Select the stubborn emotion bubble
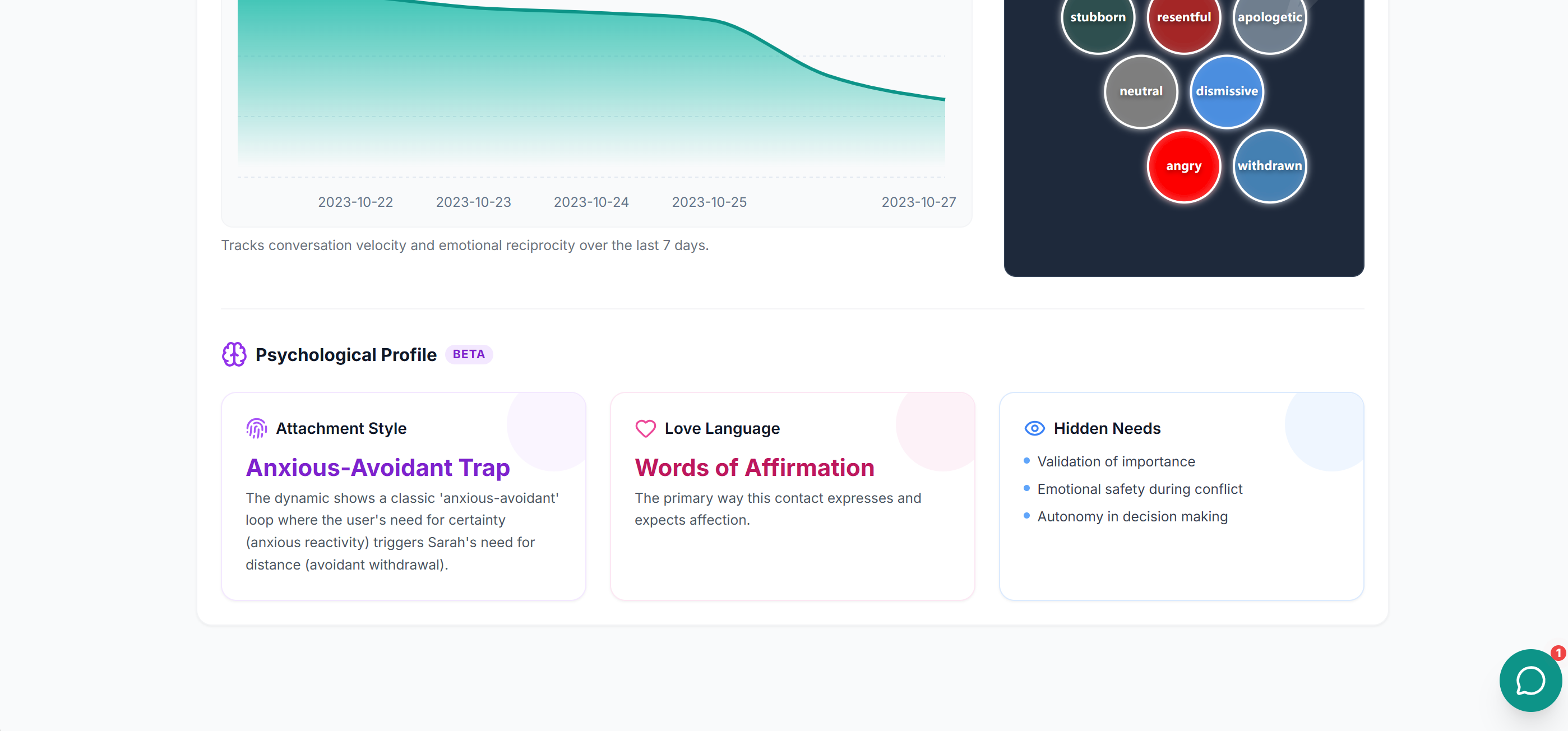This screenshot has width=1568, height=731. (x=1098, y=18)
